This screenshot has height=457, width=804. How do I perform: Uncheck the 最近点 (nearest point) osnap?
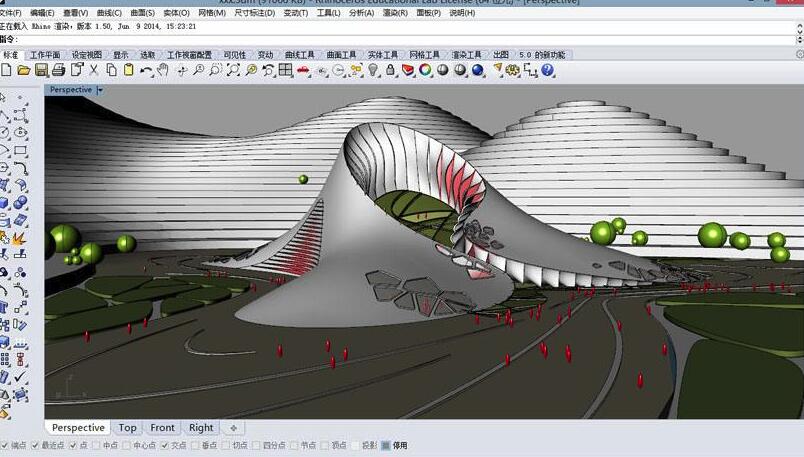[x=35, y=445]
